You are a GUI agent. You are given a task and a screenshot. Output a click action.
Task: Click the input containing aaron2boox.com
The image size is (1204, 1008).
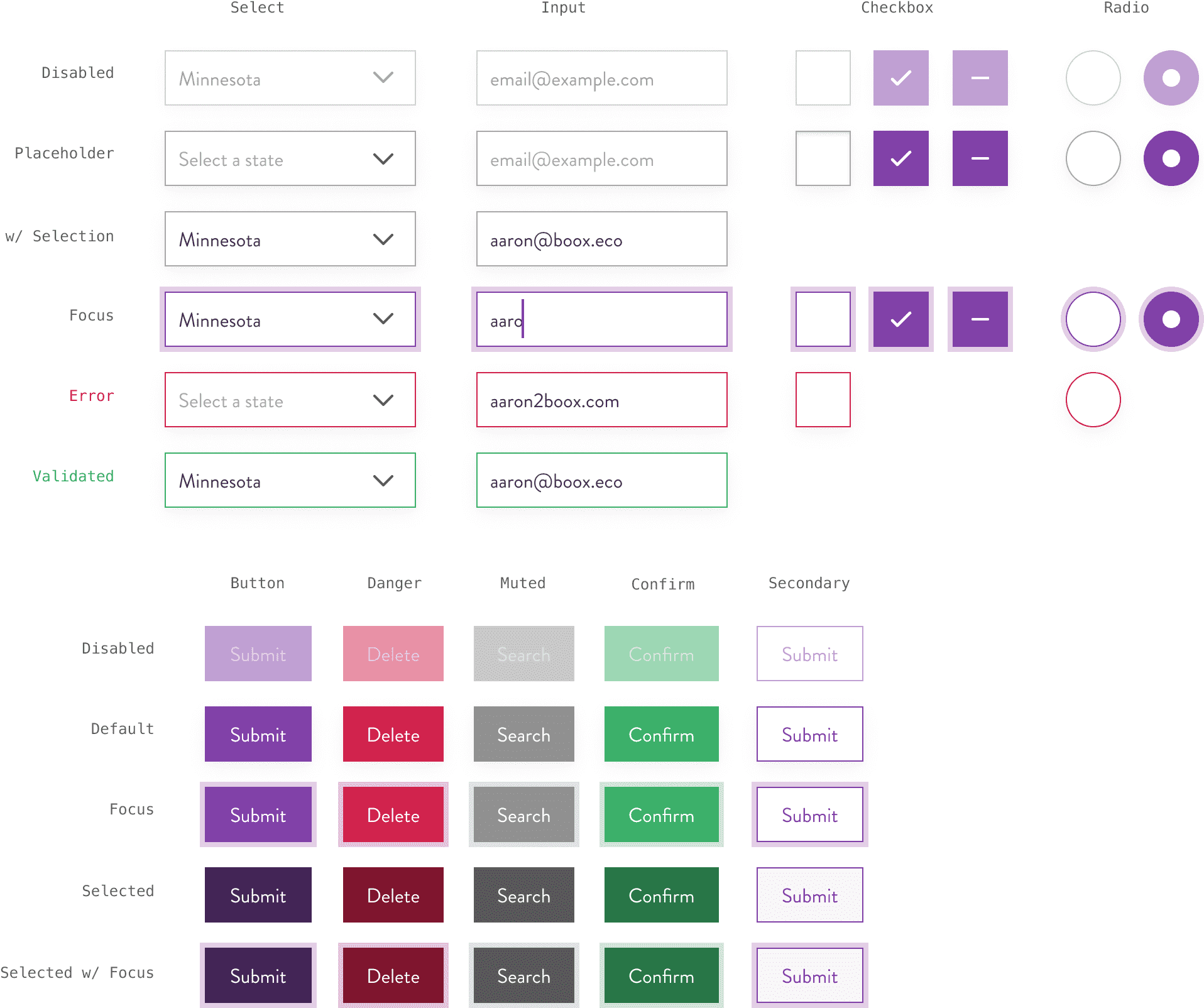click(601, 400)
